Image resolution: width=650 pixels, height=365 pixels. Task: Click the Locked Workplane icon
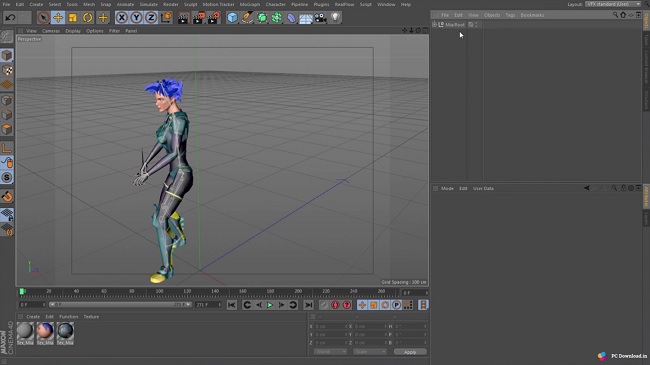click(7, 214)
